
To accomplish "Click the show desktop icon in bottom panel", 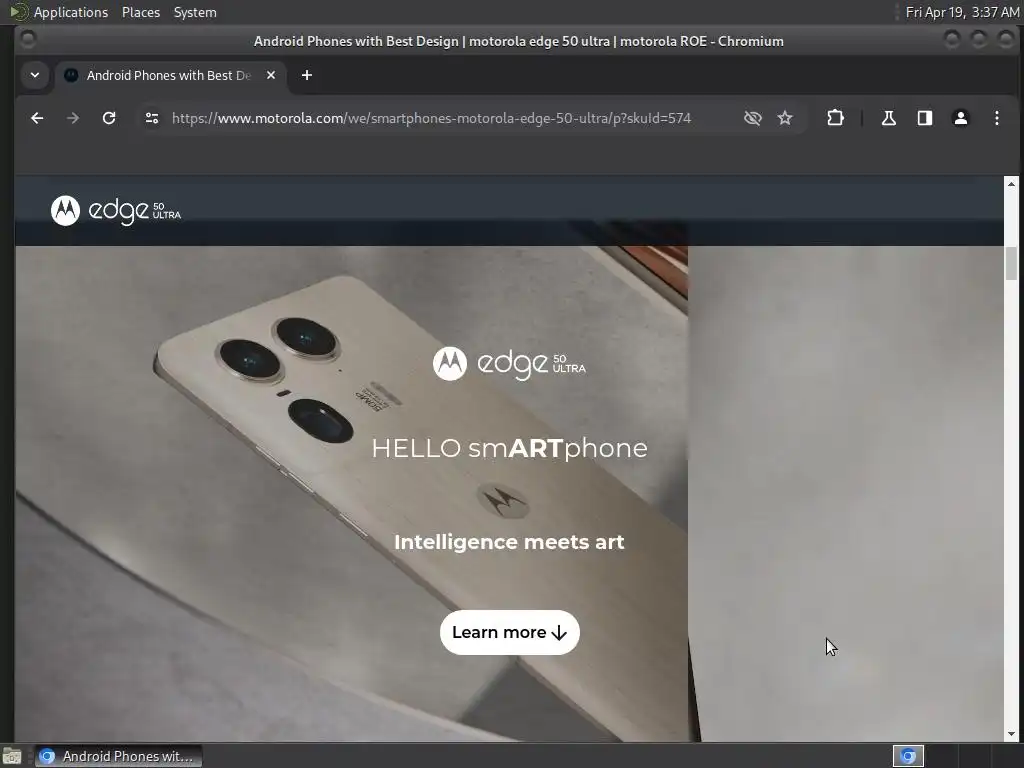I will 12,756.
